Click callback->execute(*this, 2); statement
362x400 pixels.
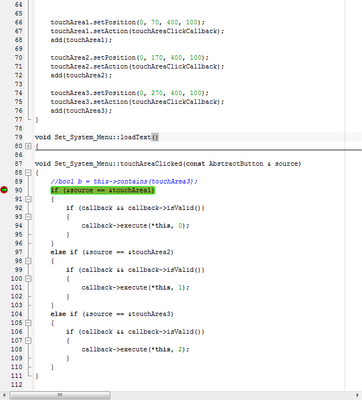tap(135, 349)
